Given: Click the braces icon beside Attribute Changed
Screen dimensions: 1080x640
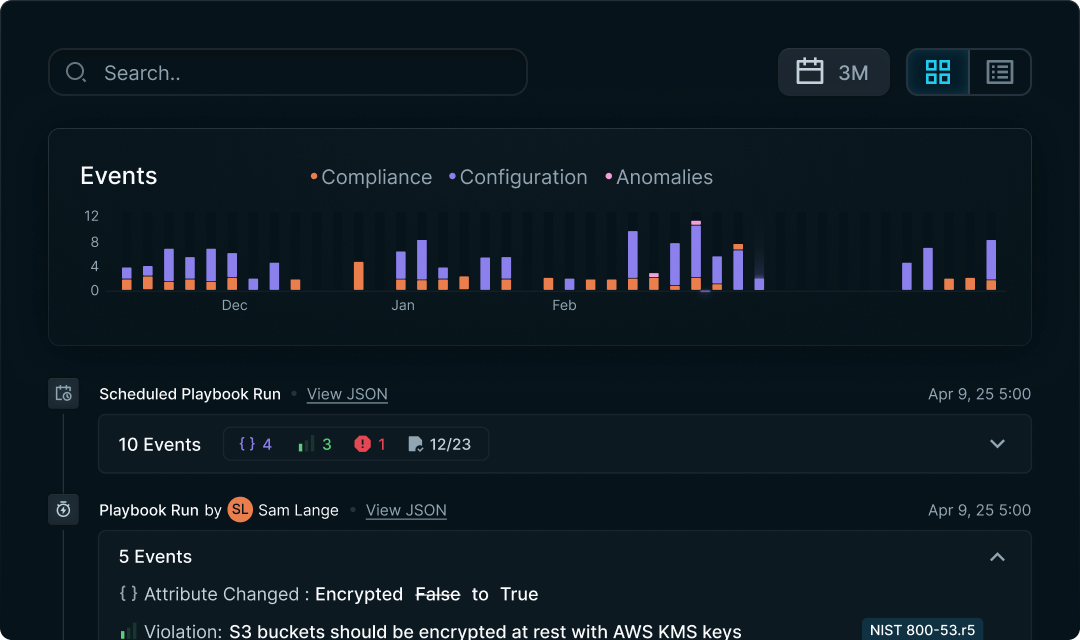Looking at the screenshot, I should (128, 593).
